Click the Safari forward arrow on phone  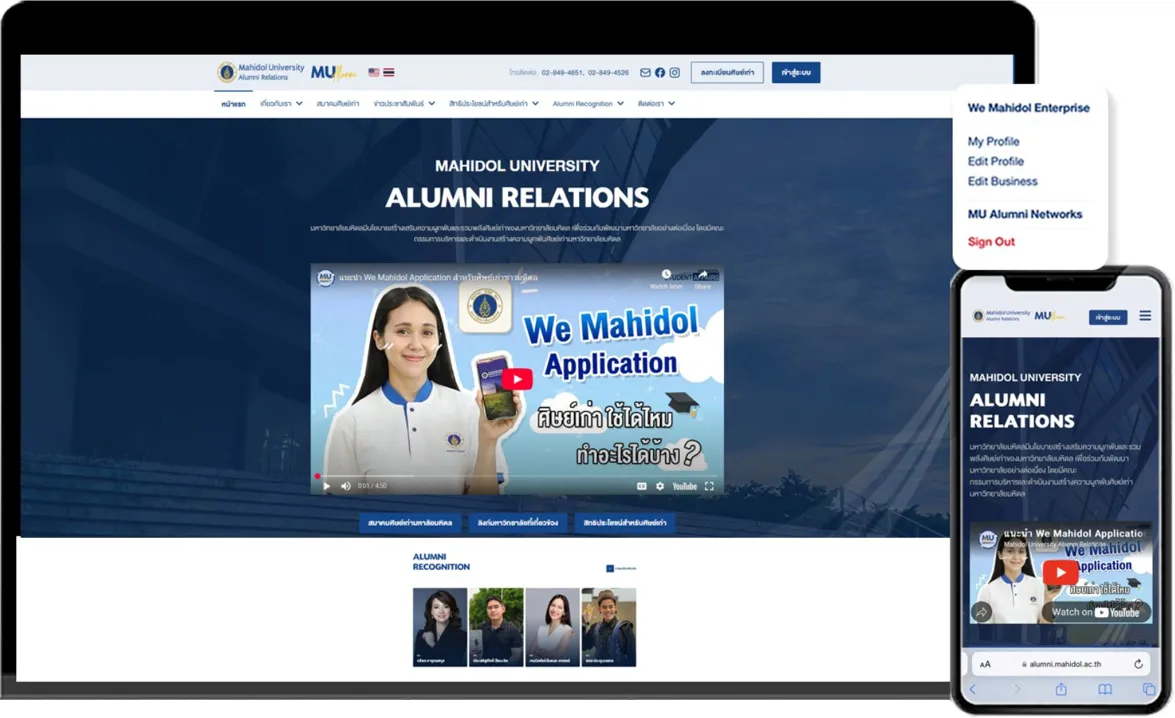click(x=1017, y=689)
